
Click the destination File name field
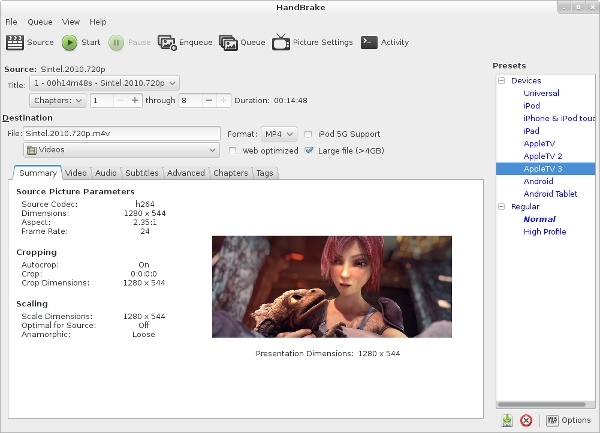click(x=120, y=134)
